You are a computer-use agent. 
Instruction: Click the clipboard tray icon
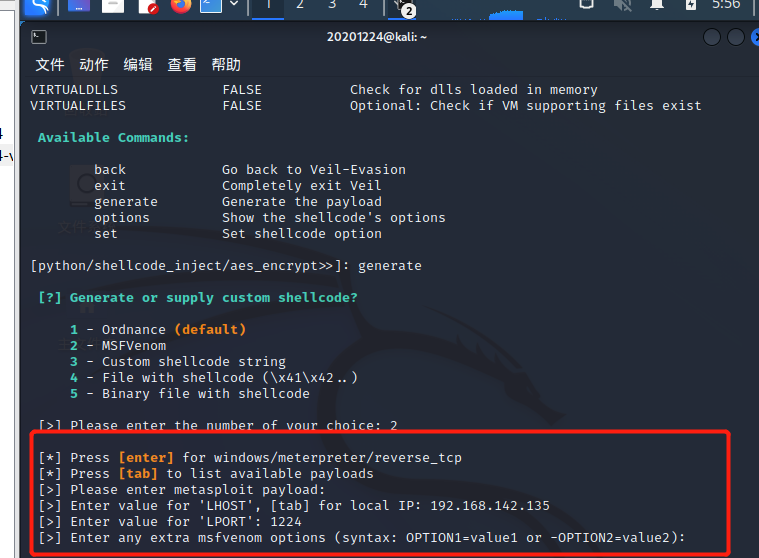(x=586, y=5)
